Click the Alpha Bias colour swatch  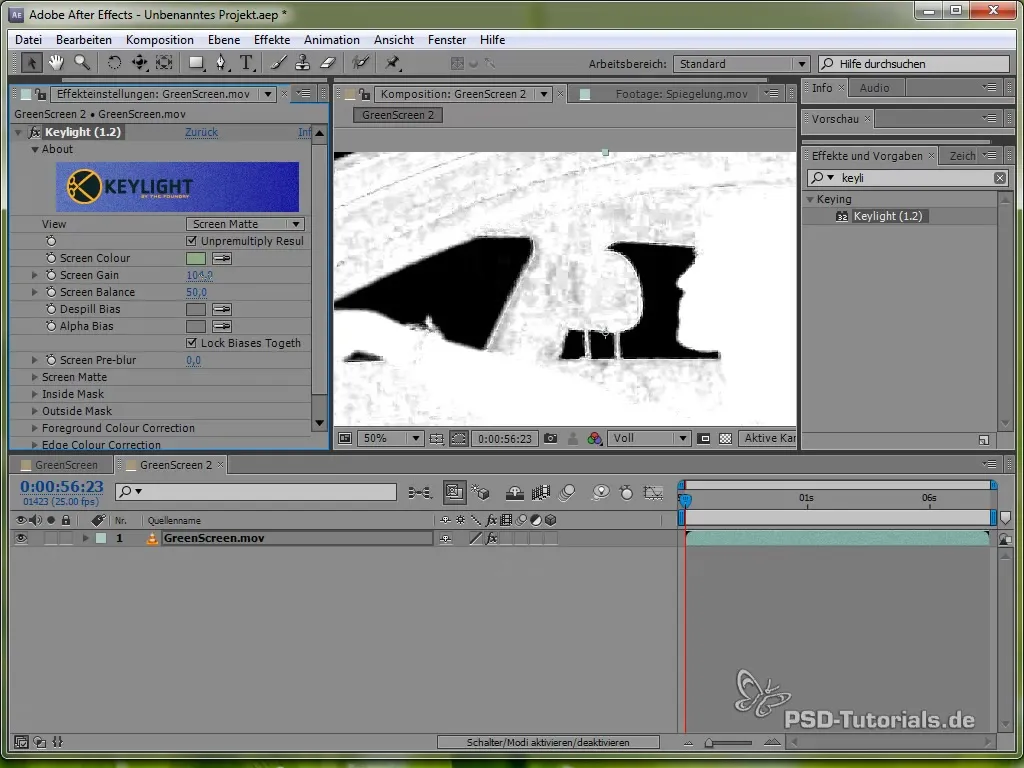(x=196, y=327)
